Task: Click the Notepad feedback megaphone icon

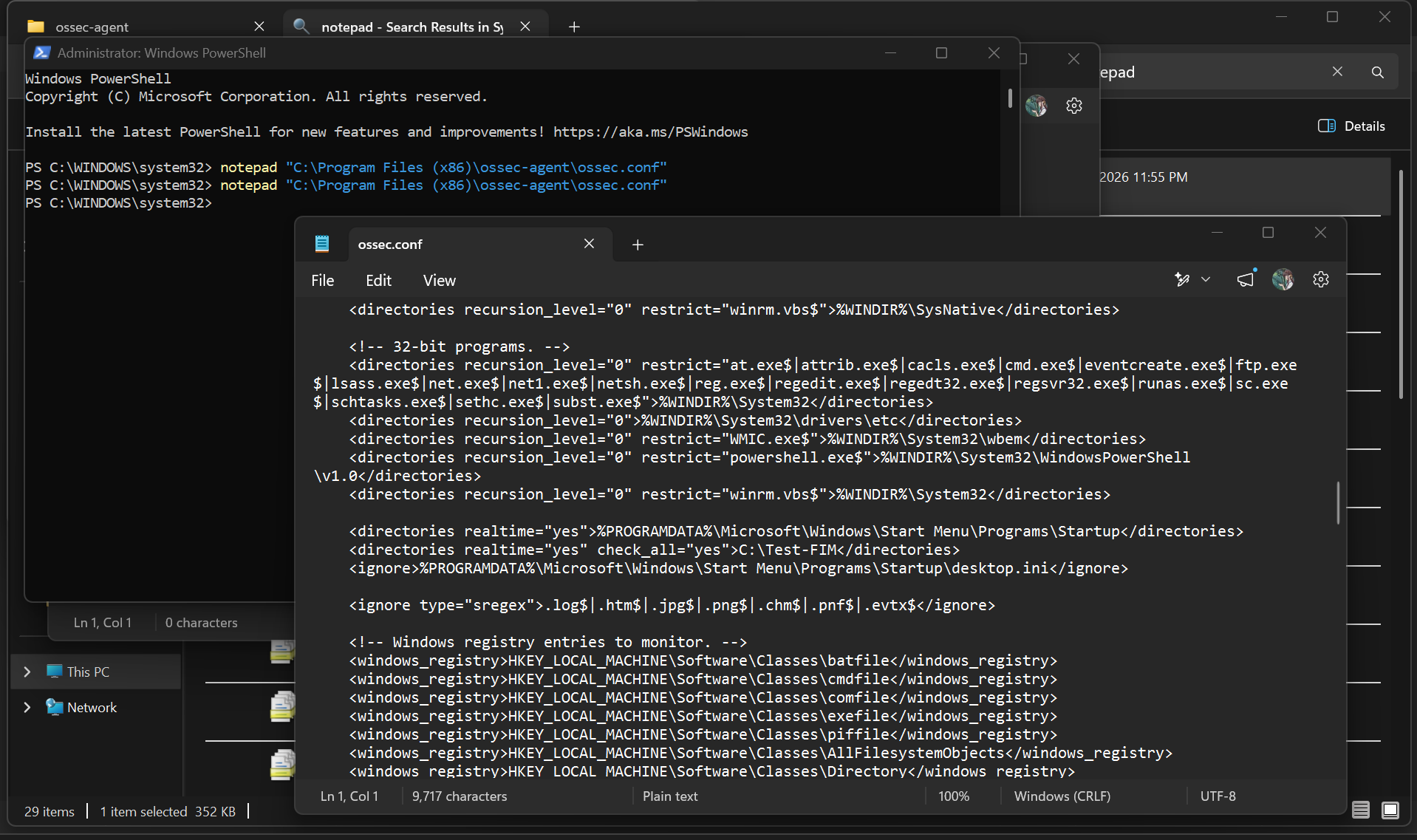Action: tap(1246, 279)
